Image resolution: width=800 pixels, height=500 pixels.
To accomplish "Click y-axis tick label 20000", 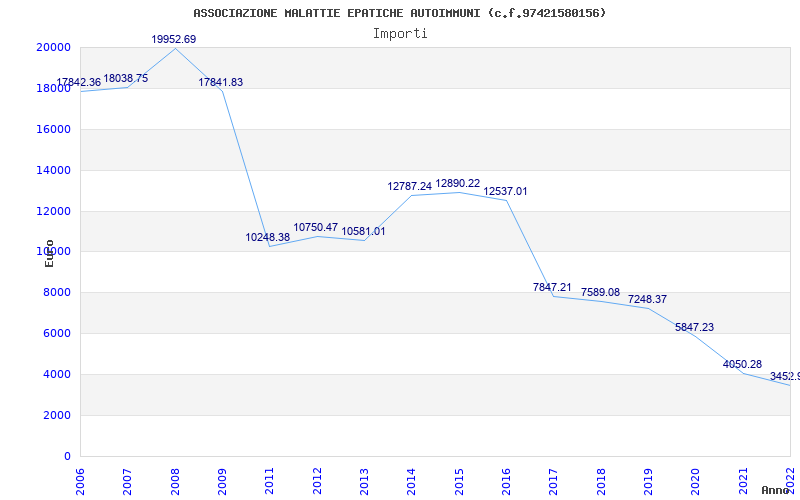I will coord(53,47).
